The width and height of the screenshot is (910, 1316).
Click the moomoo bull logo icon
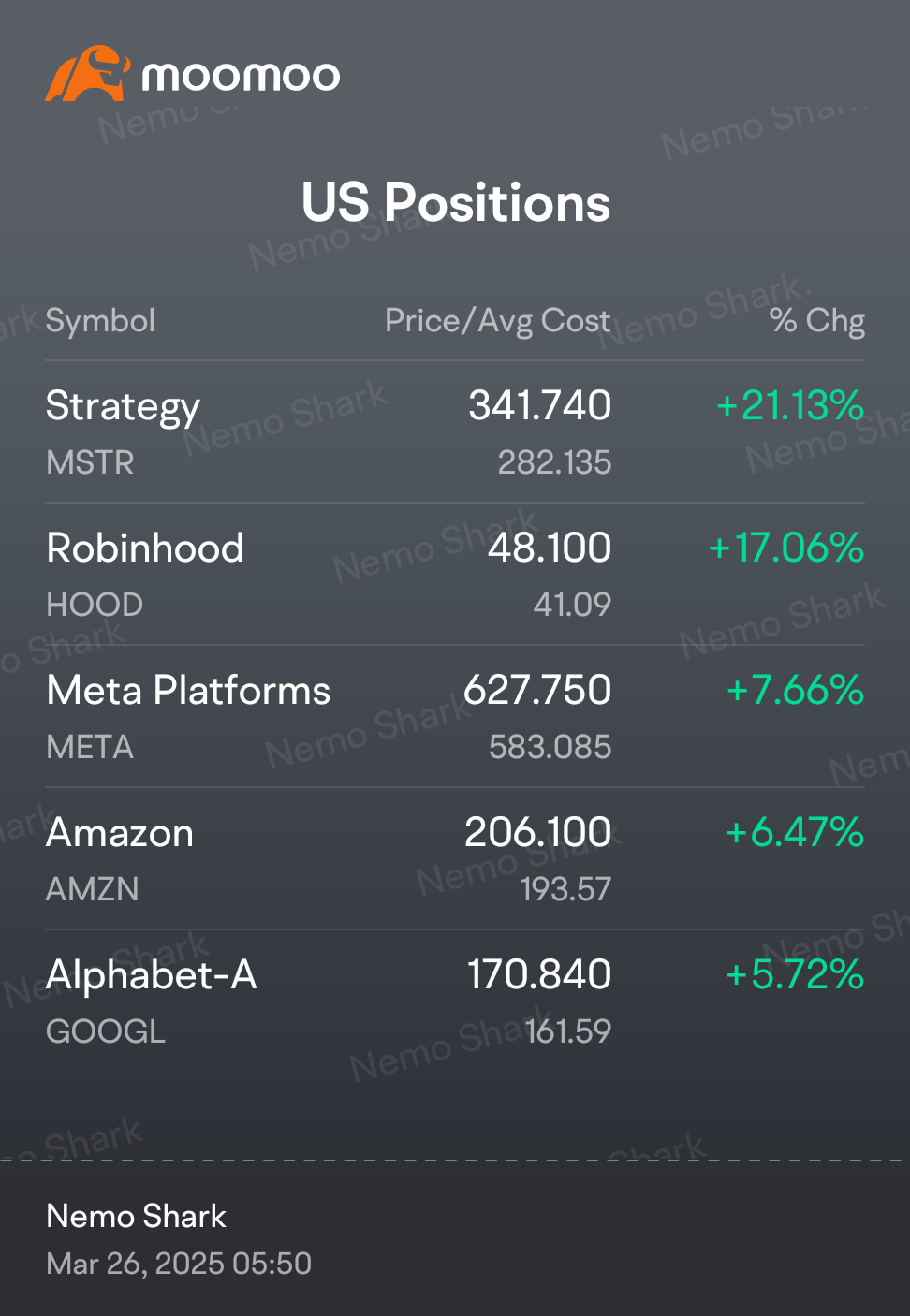87,73
